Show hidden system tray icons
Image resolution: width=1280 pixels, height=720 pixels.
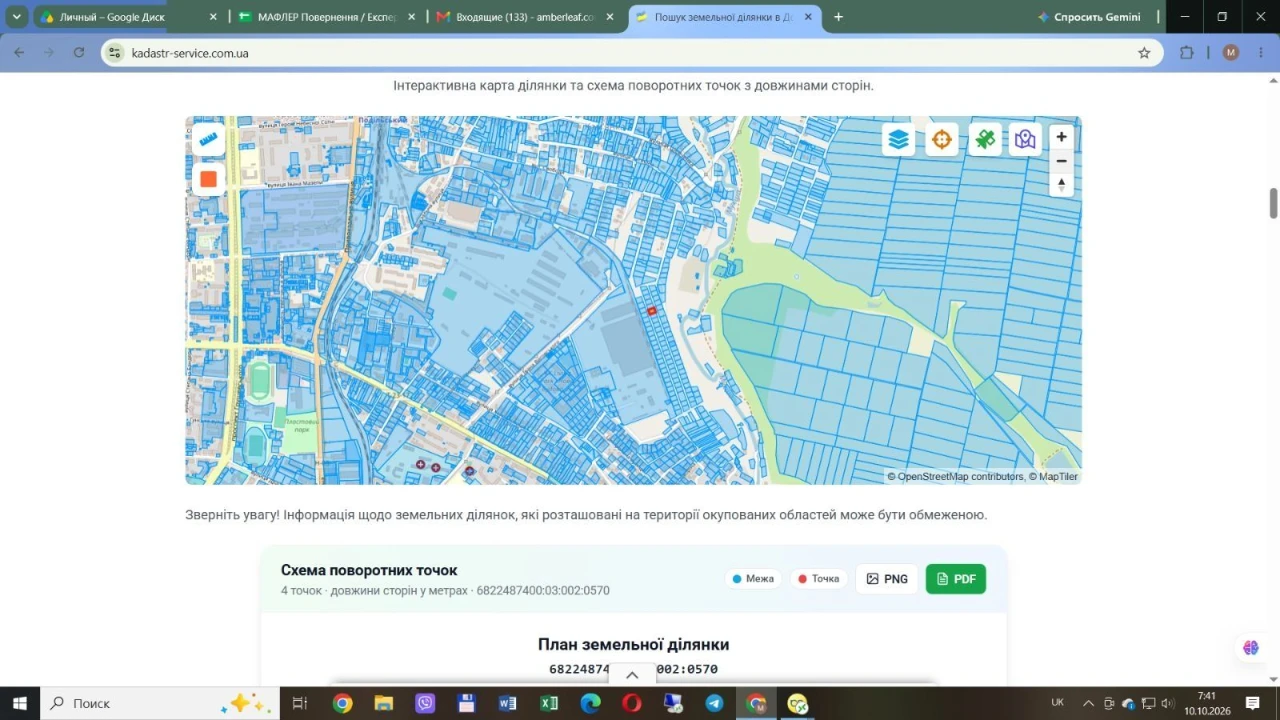click(x=1089, y=703)
